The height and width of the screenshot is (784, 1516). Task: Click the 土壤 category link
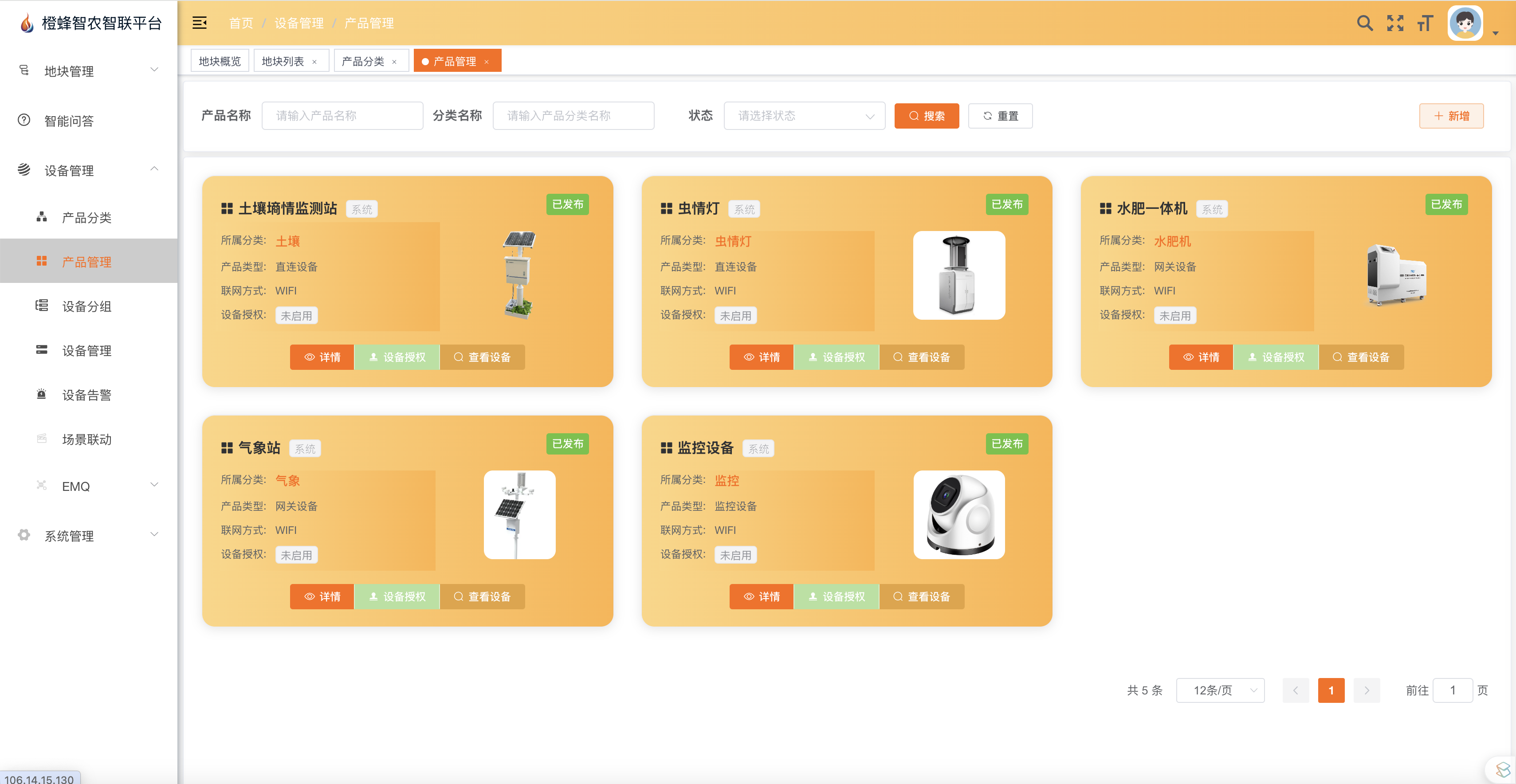pos(288,241)
